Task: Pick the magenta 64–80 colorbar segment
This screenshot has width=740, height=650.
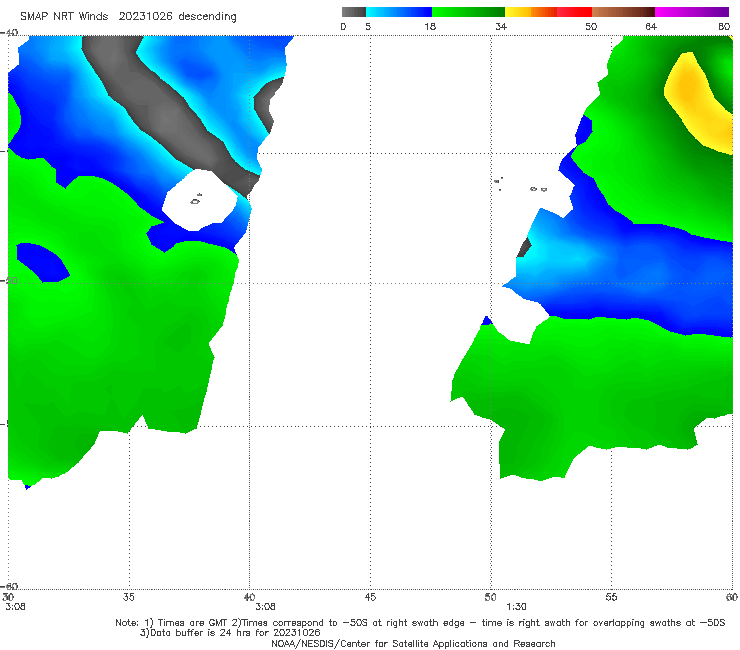Action: point(692,12)
